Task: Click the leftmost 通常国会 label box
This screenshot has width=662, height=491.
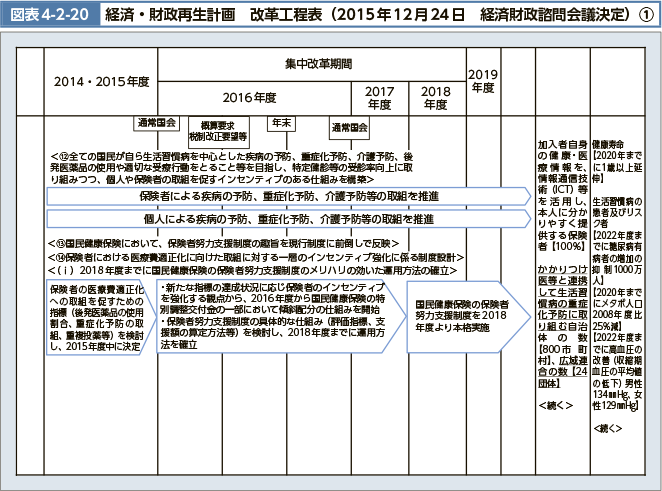Action: pos(156,123)
